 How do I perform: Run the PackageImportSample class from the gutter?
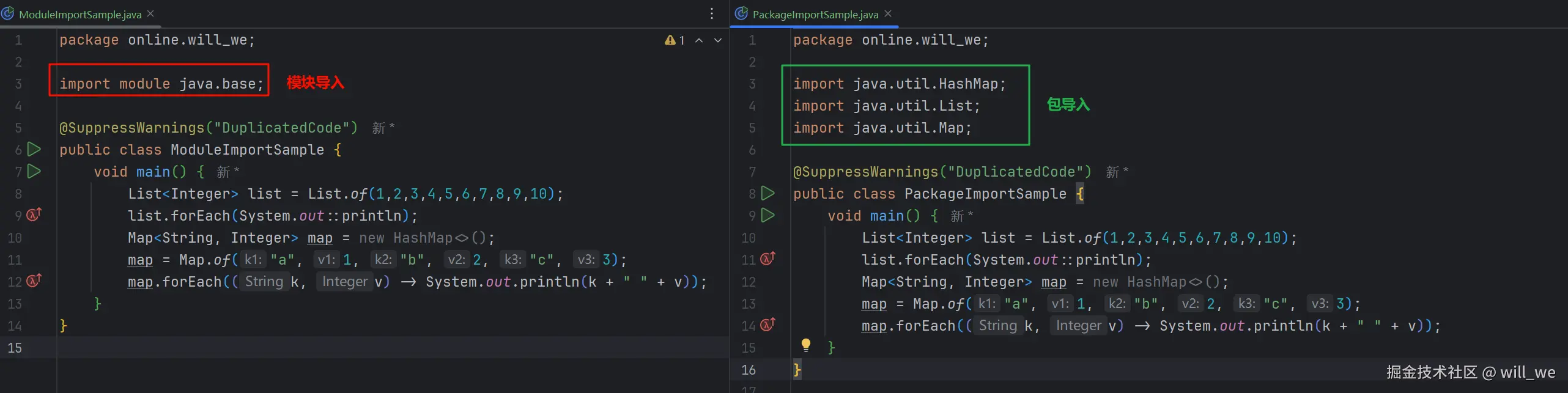[768, 193]
